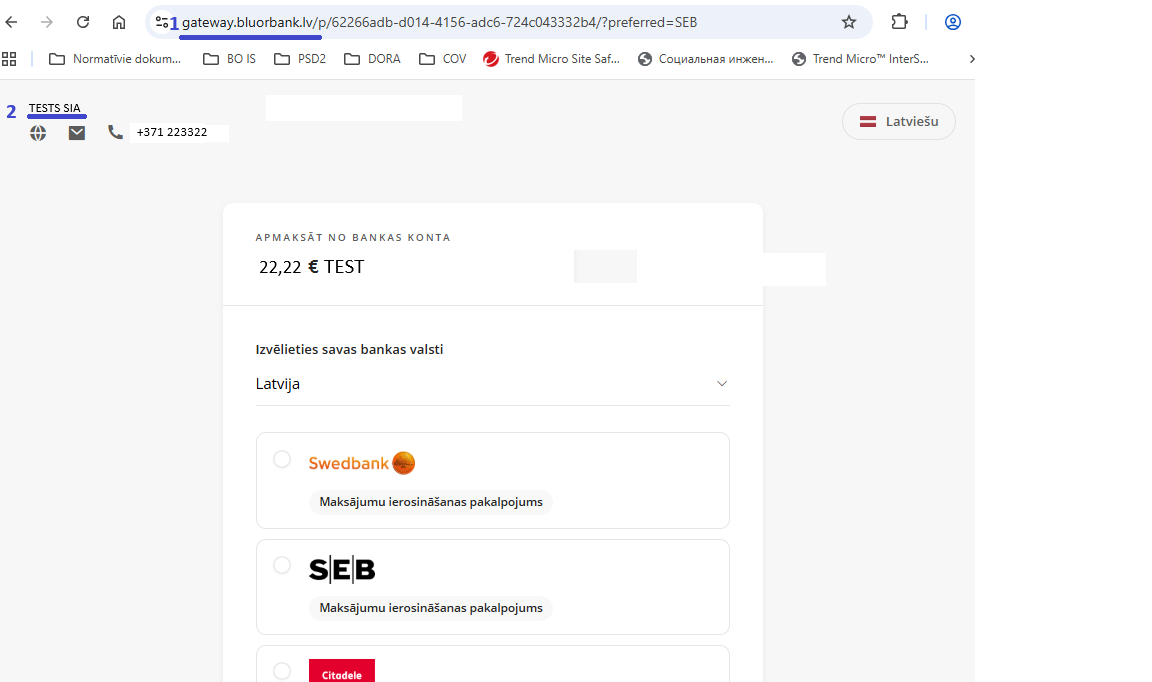Click the envelope email icon
The image size is (1152, 682).
pyautogui.click(x=77, y=133)
